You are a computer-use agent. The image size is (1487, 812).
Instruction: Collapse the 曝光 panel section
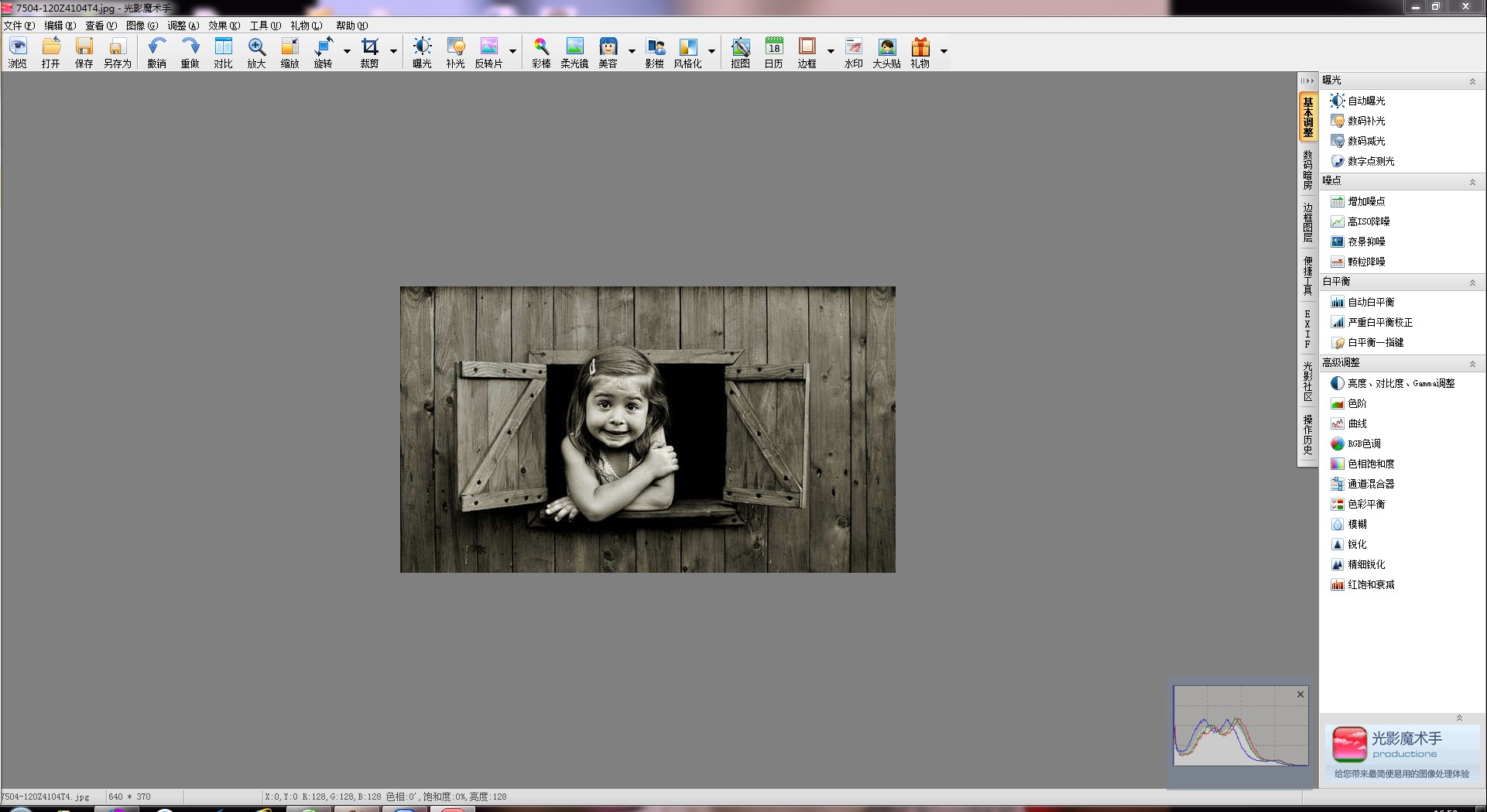coord(1472,81)
